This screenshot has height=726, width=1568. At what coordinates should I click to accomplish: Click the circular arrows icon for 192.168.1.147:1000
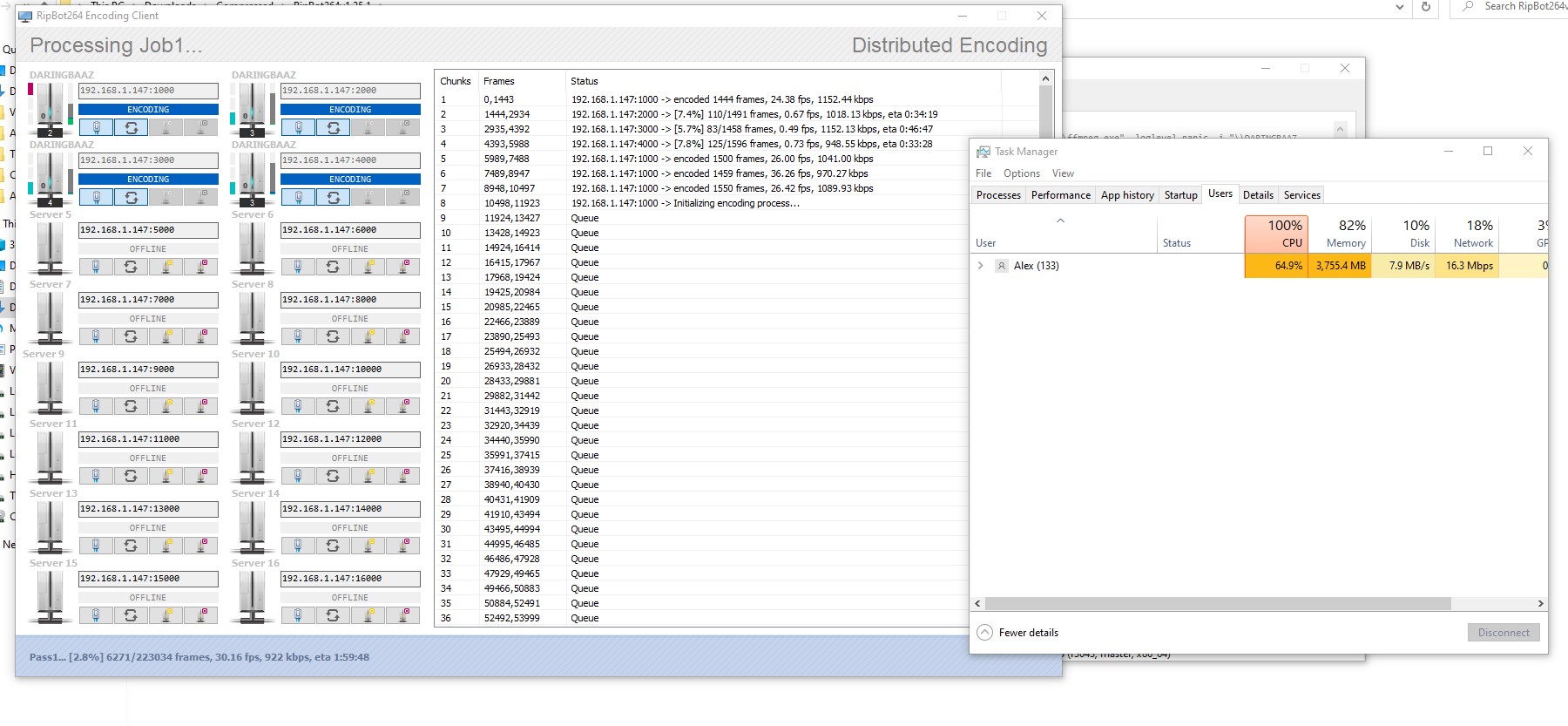131,127
